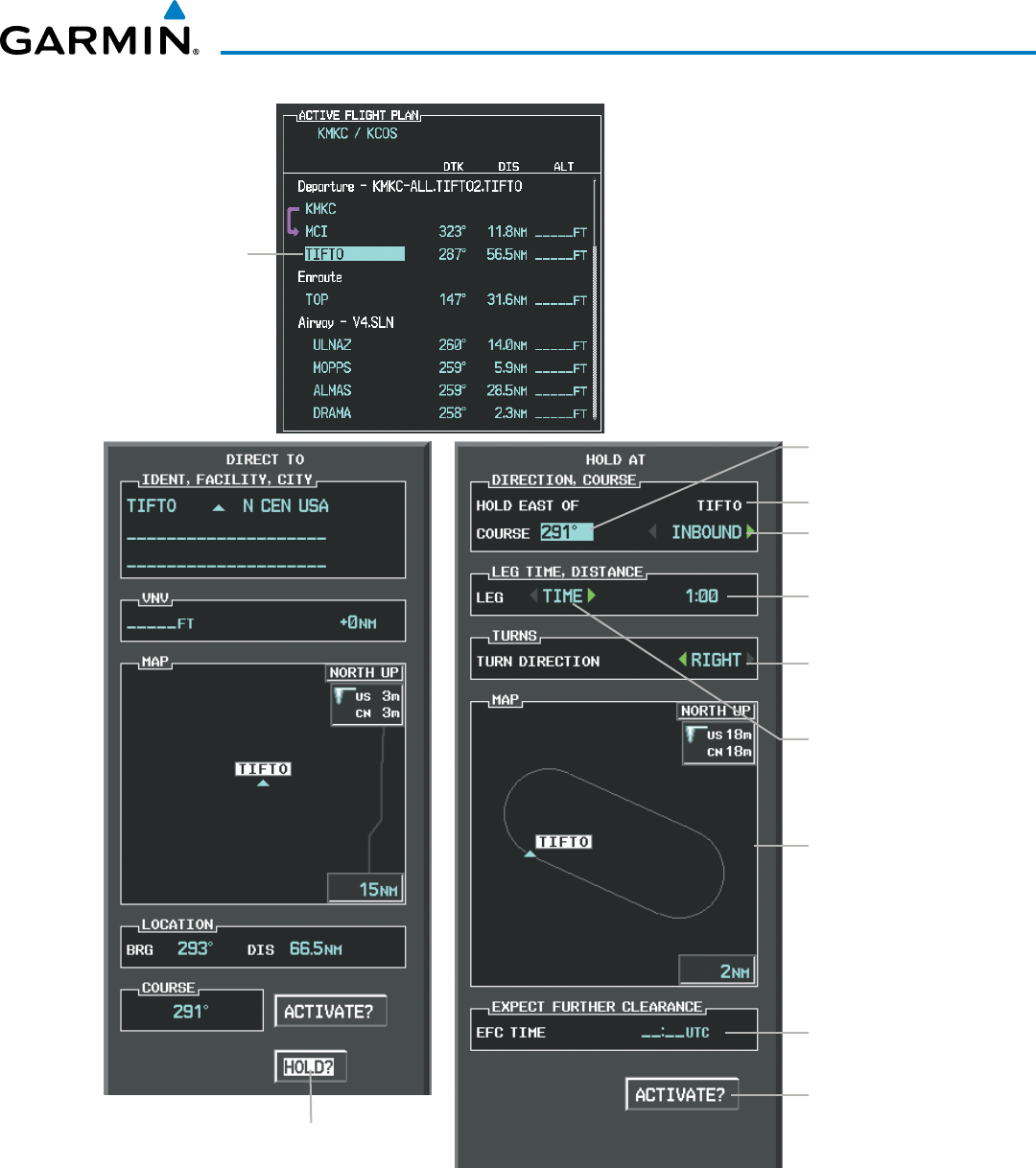The width and height of the screenshot is (1036, 1168).
Task: Click the 15NM map range box
Action: click(x=365, y=889)
